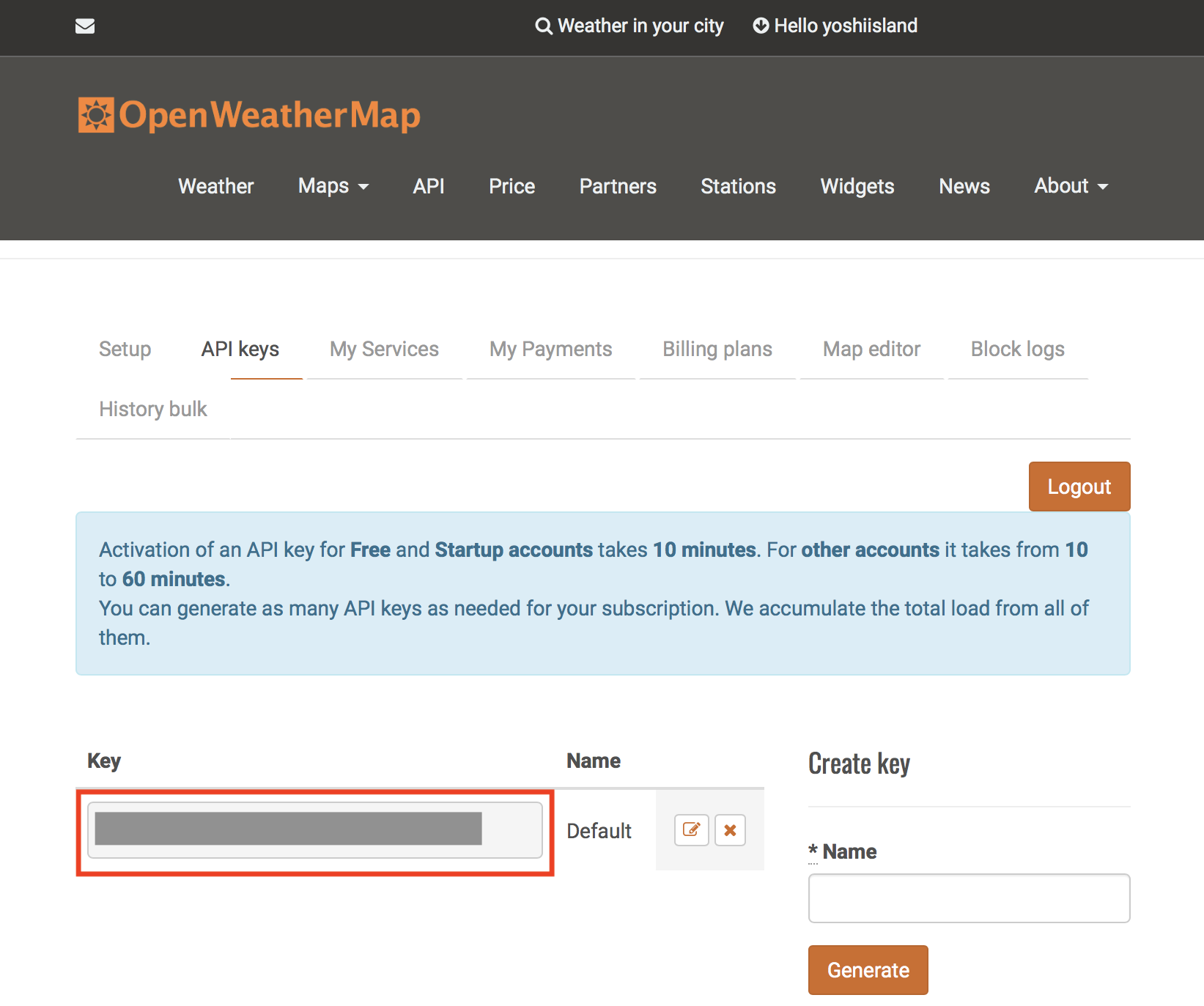Open the API navigation link
The width and height of the screenshot is (1204, 1006).
429,186
